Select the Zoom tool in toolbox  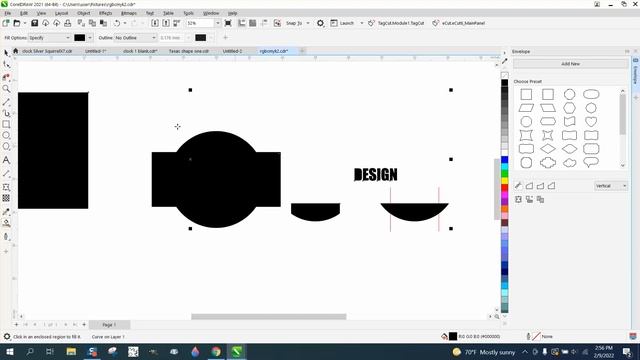pyautogui.click(x=6, y=89)
